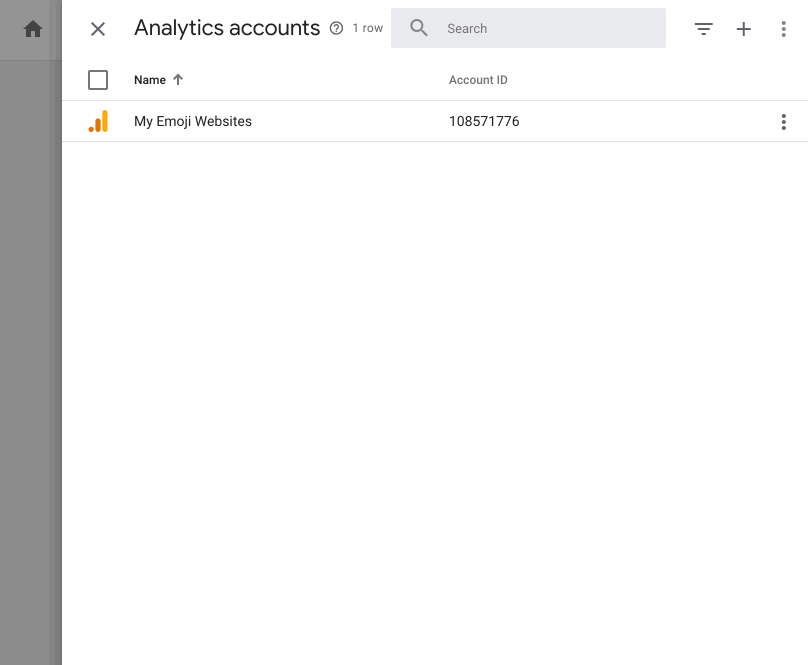Select the account ID 108571776
Viewport: 808px width, 665px height.
coord(484,122)
